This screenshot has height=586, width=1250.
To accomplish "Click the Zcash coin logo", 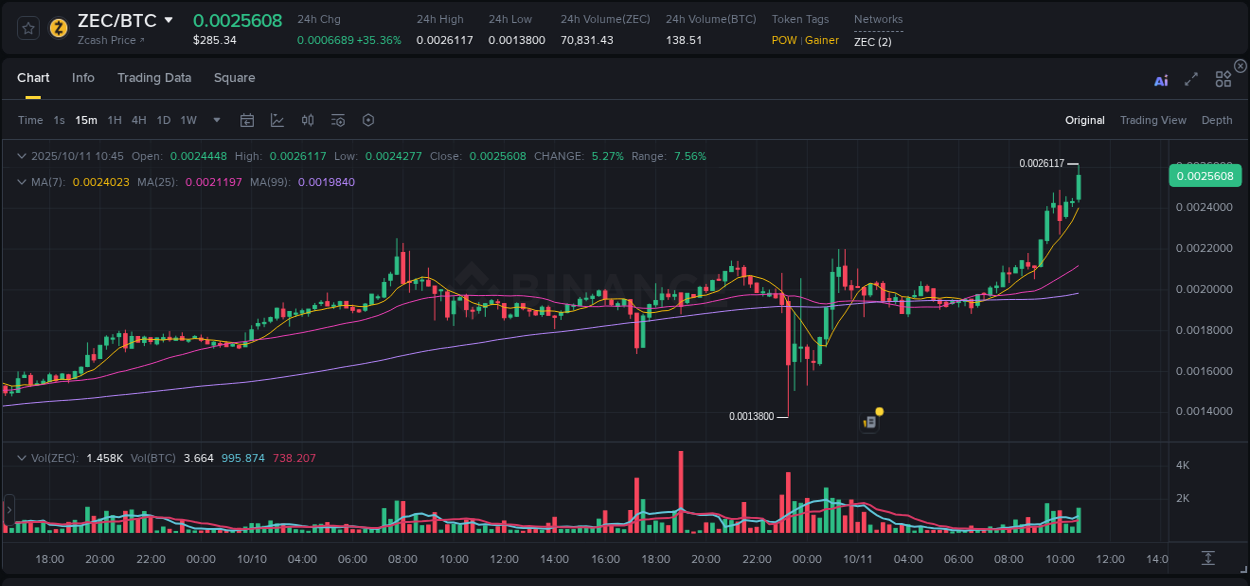I will tap(58, 25).
